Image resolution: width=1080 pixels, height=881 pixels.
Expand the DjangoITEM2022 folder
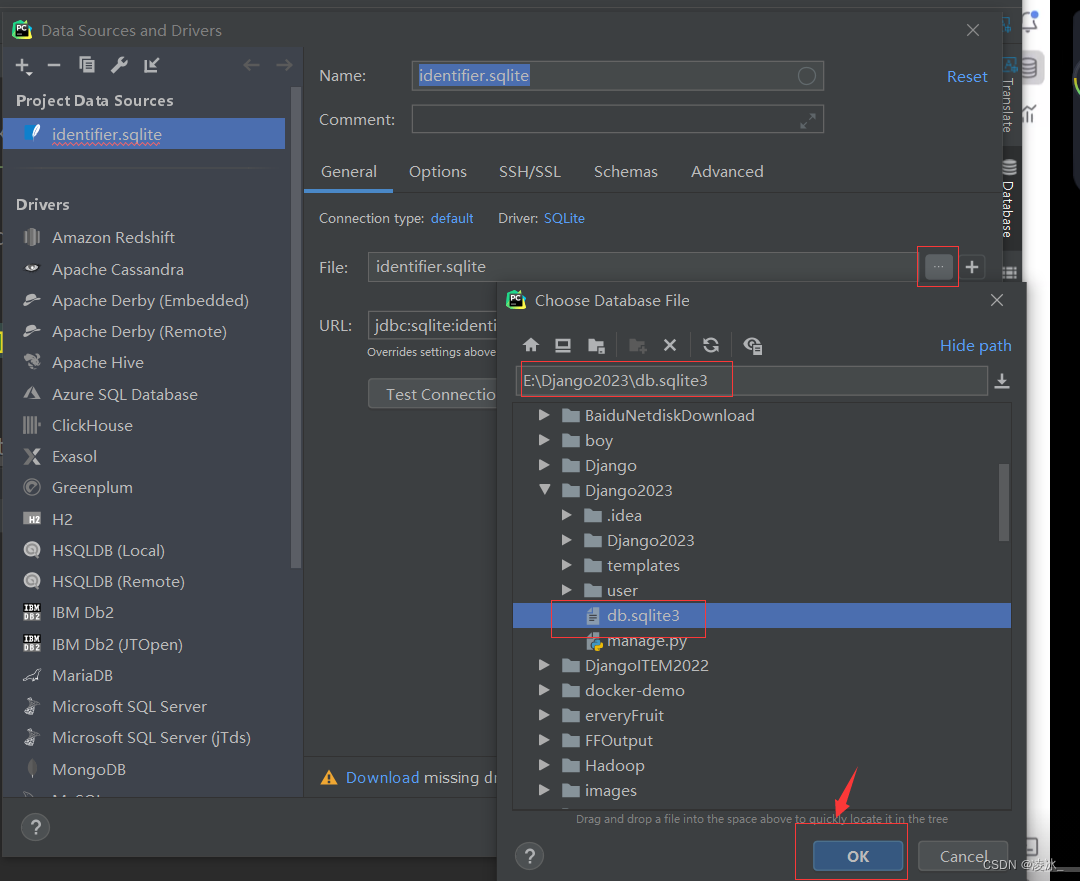click(544, 665)
